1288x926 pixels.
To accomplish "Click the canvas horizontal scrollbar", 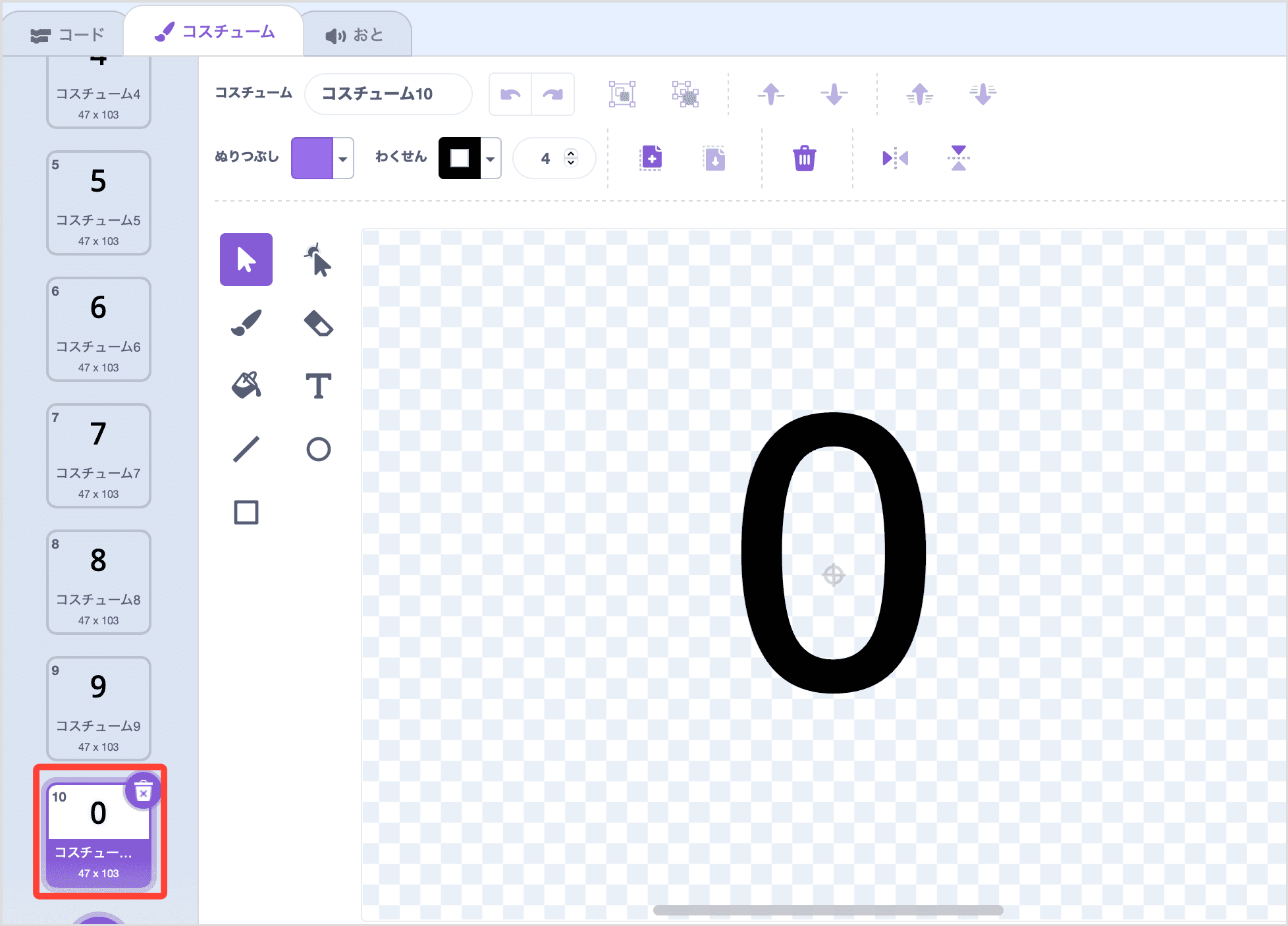I will point(828,910).
